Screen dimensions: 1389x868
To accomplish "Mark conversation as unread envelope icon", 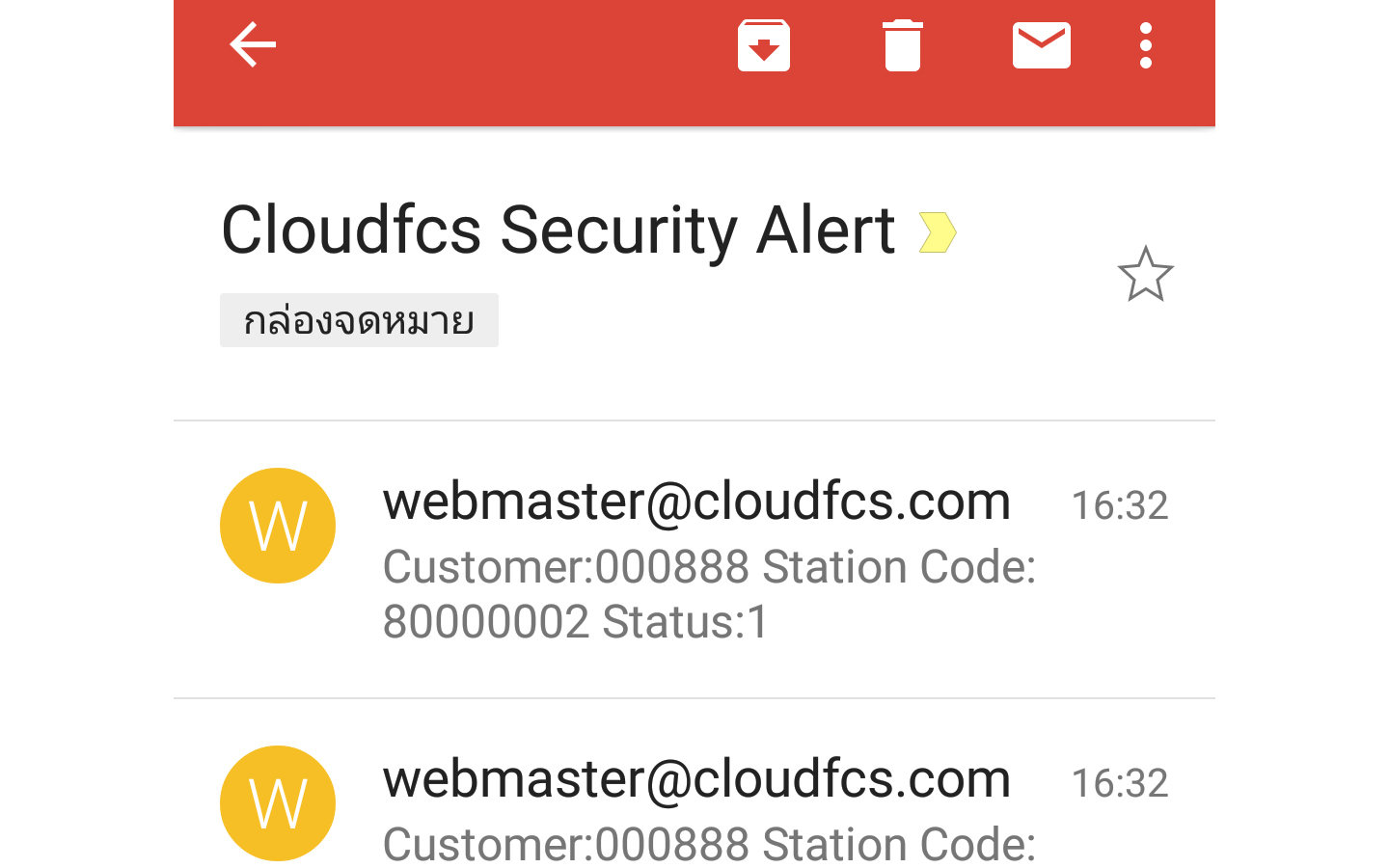I will click(1042, 45).
